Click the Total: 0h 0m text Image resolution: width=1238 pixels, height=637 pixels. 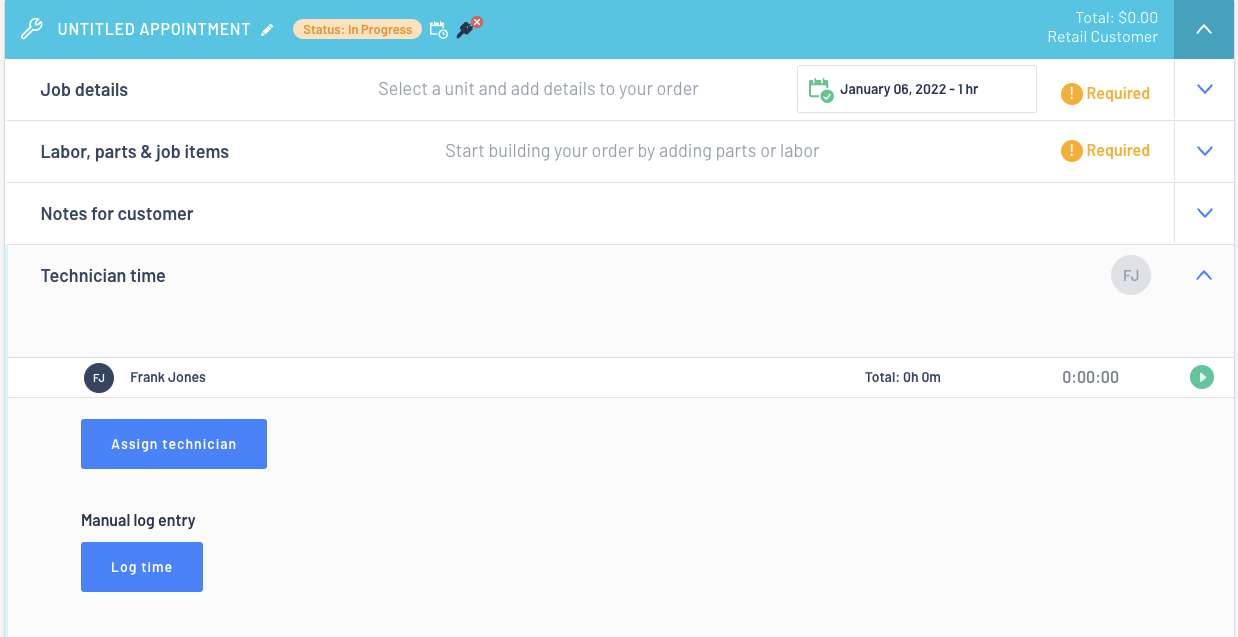[902, 377]
